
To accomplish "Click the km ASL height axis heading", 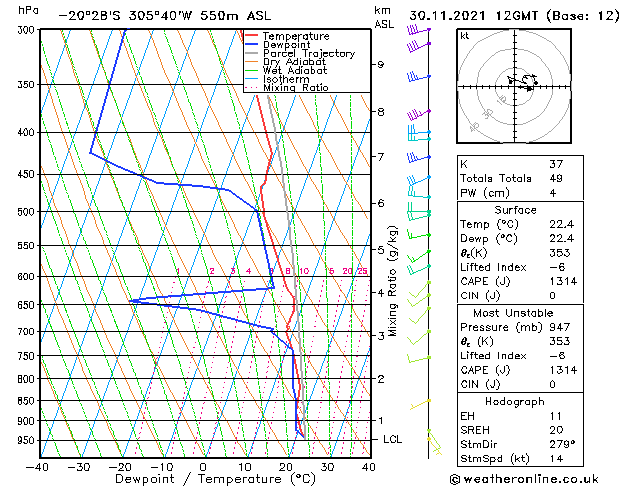I will [384, 17].
